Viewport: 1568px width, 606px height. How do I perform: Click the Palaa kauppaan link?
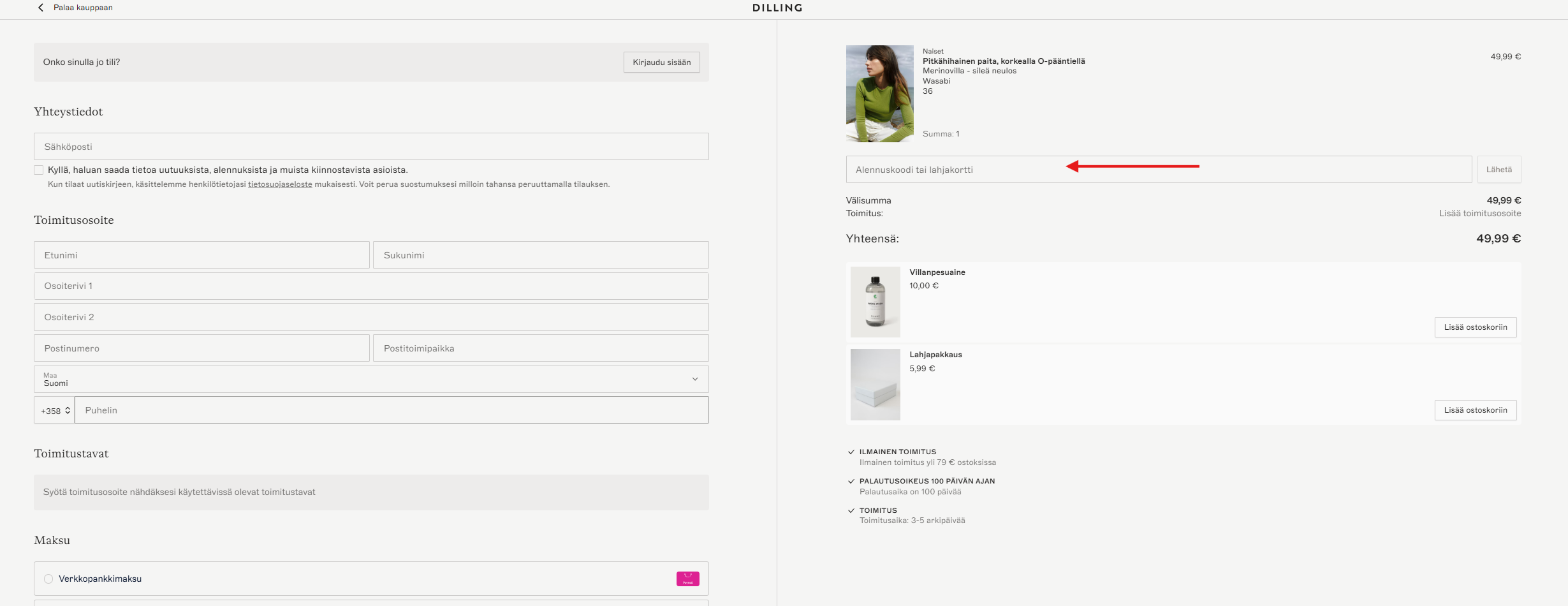pyautogui.click(x=83, y=8)
